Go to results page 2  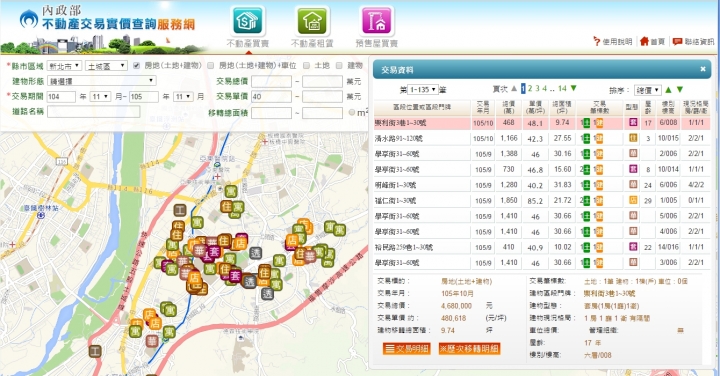(530, 89)
